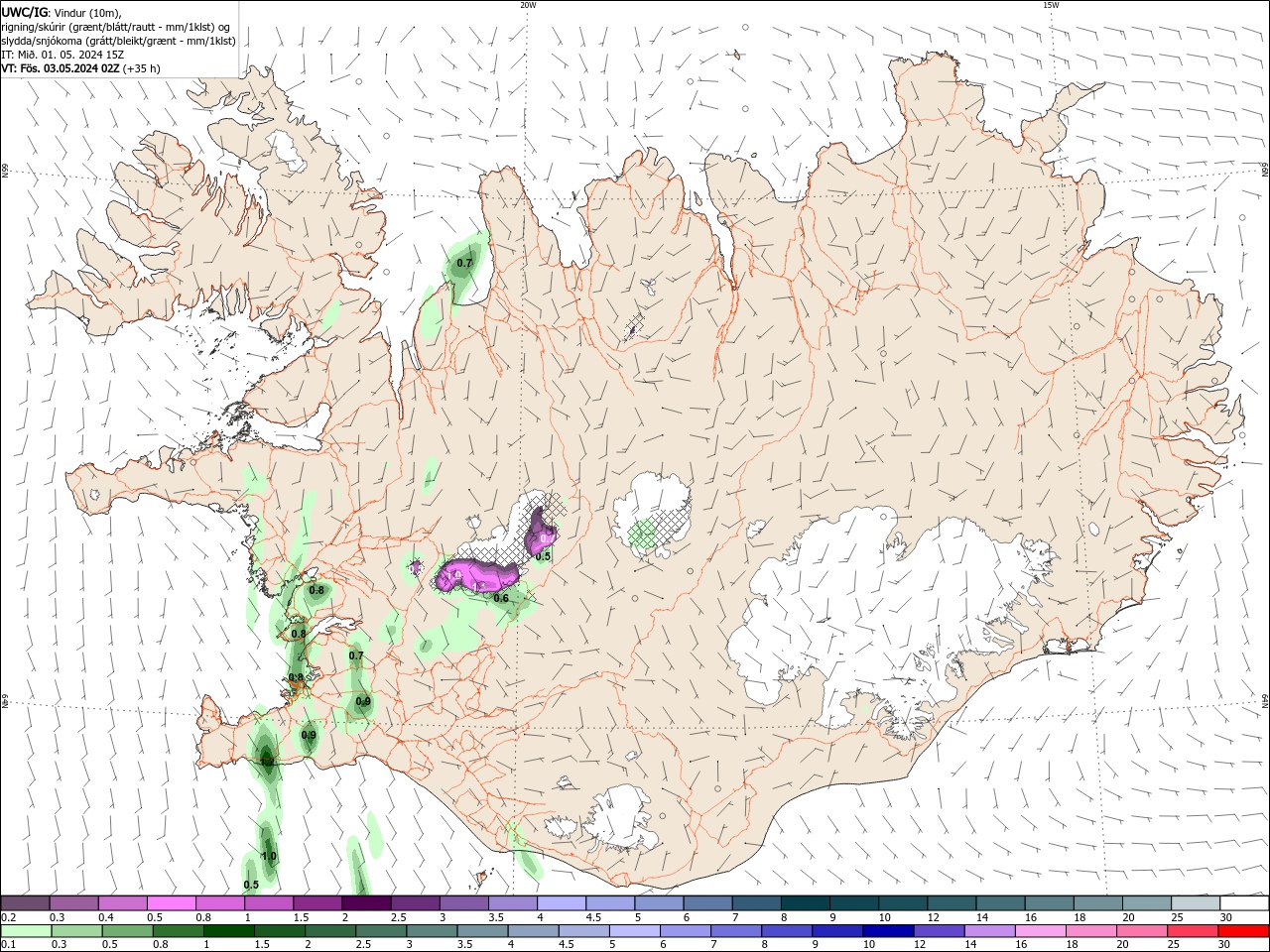The image size is (1270, 952).
Task: Pick the orchid 0.4 snow legend swatch
Action: click(x=122, y=903)
